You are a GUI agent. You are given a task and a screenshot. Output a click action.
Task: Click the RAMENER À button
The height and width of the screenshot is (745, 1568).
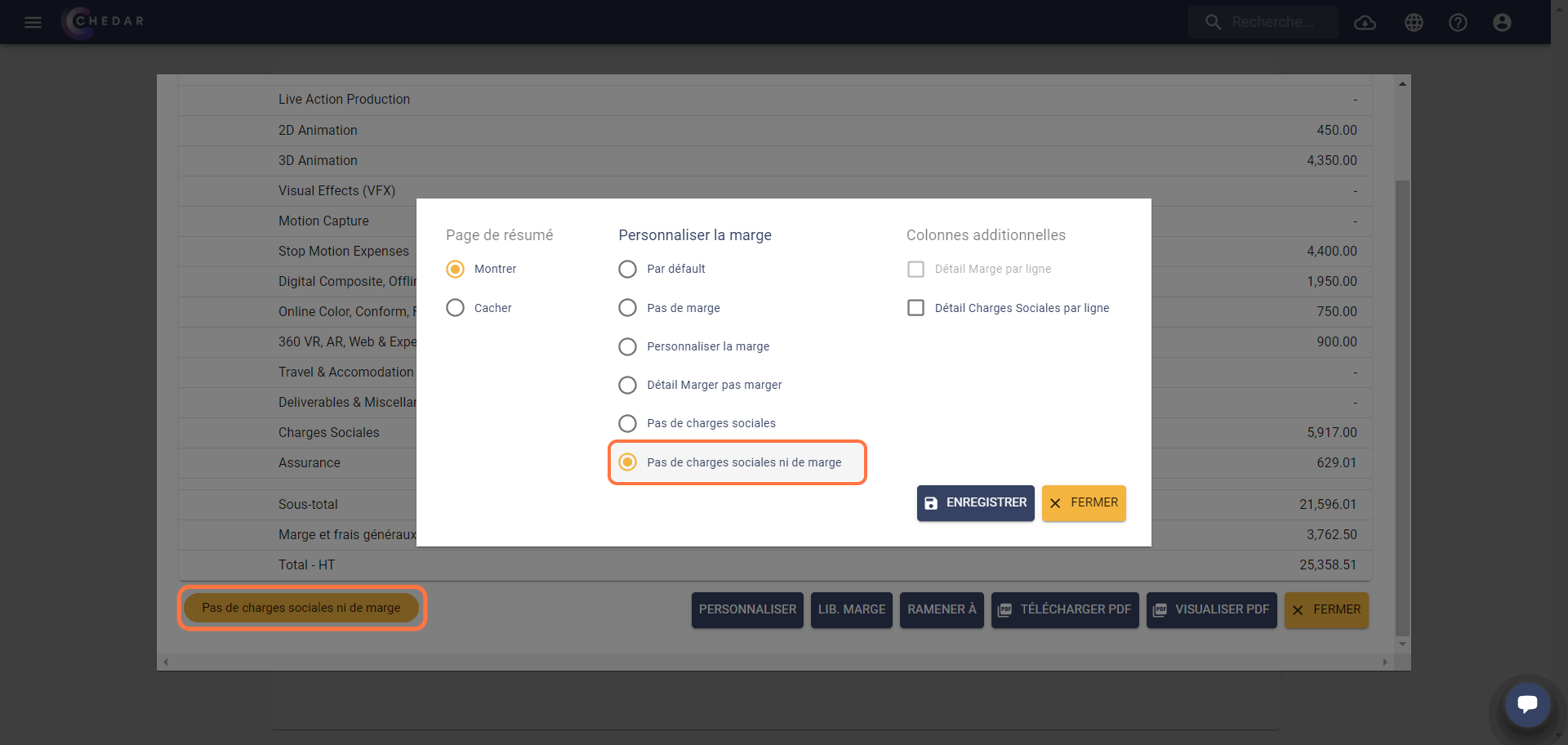click(x=942, y=610)
